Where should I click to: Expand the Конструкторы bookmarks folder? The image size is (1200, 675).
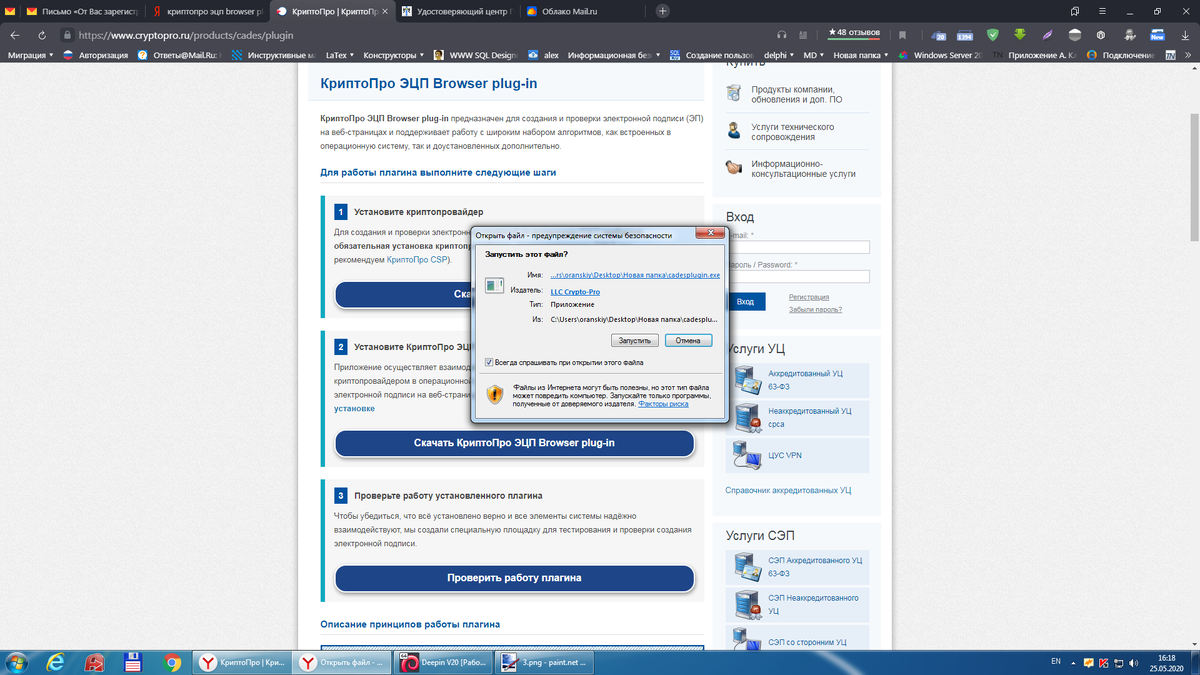pos(393,55)
